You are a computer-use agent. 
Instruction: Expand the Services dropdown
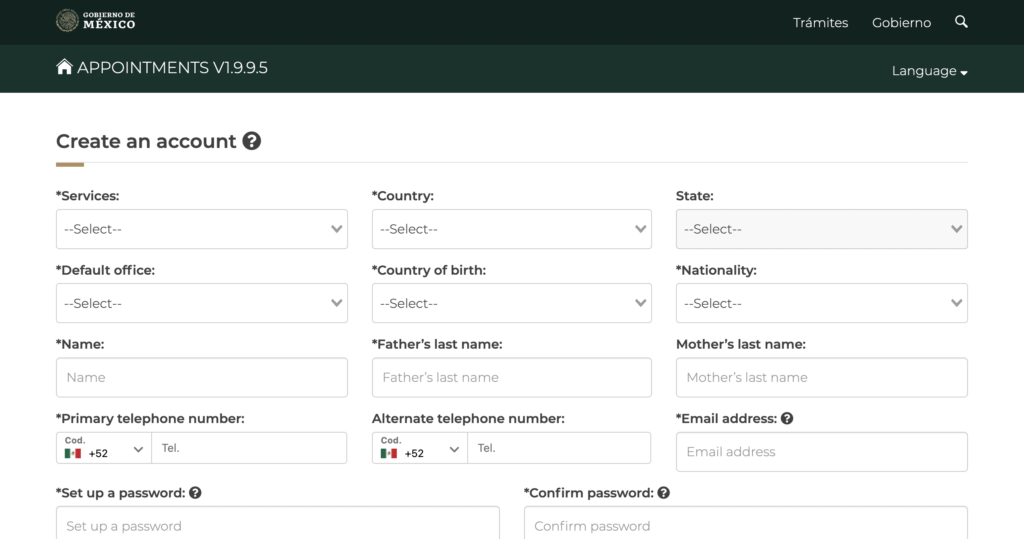tap(202, 229)
